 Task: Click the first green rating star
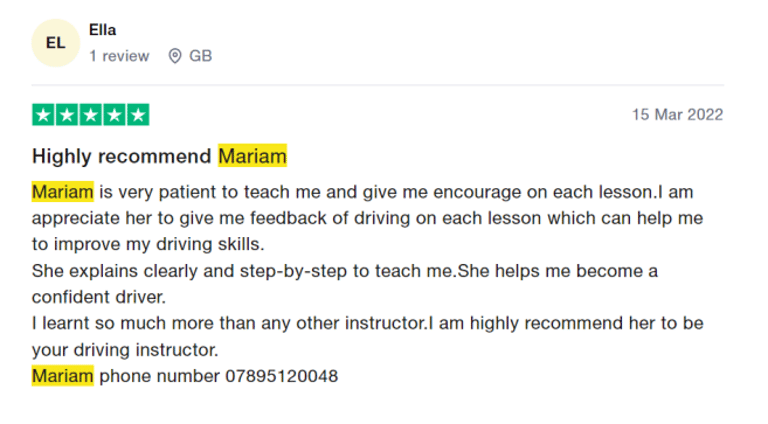(x=44, y=115)
